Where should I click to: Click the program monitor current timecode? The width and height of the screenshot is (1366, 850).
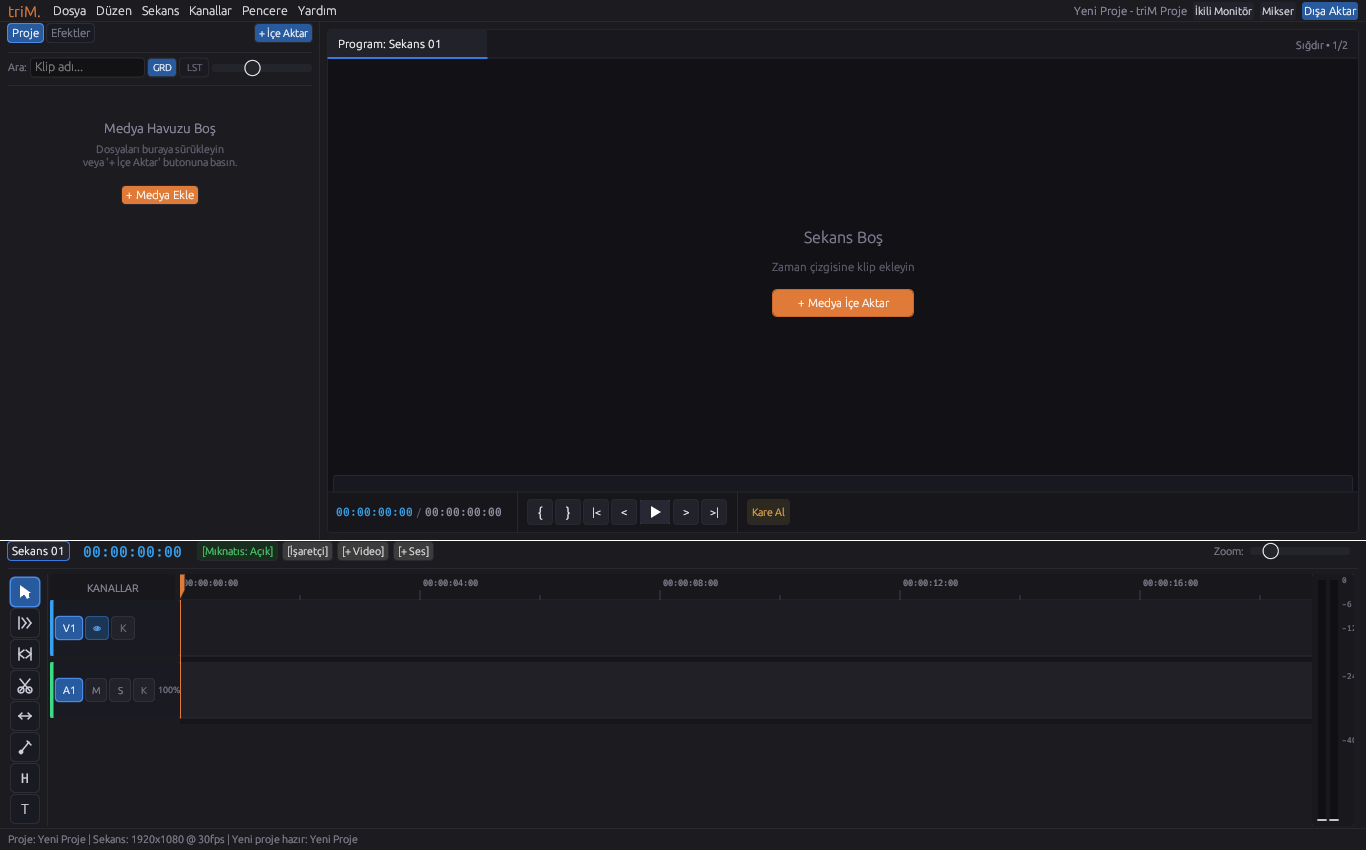(374, 512)
